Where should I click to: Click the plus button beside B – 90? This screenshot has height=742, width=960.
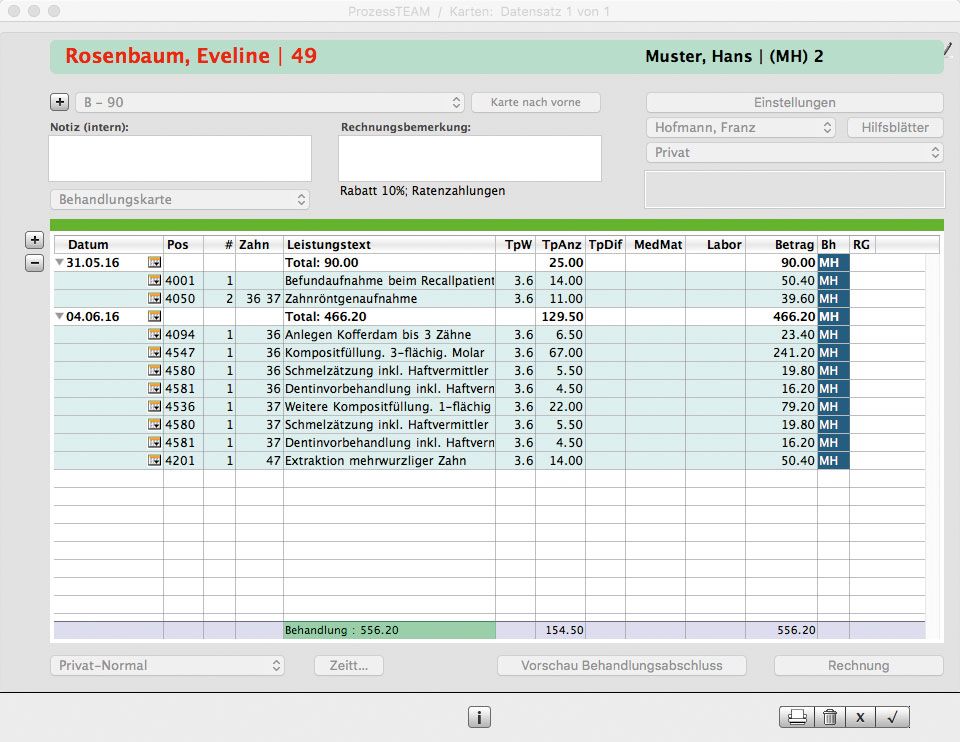pos(59,102)
